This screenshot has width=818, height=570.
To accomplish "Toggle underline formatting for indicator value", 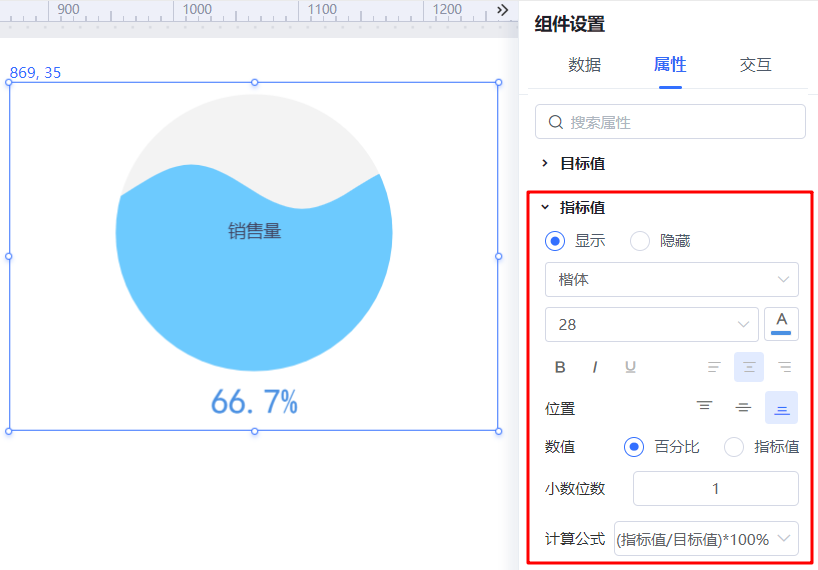I will [x=630, y=367].
